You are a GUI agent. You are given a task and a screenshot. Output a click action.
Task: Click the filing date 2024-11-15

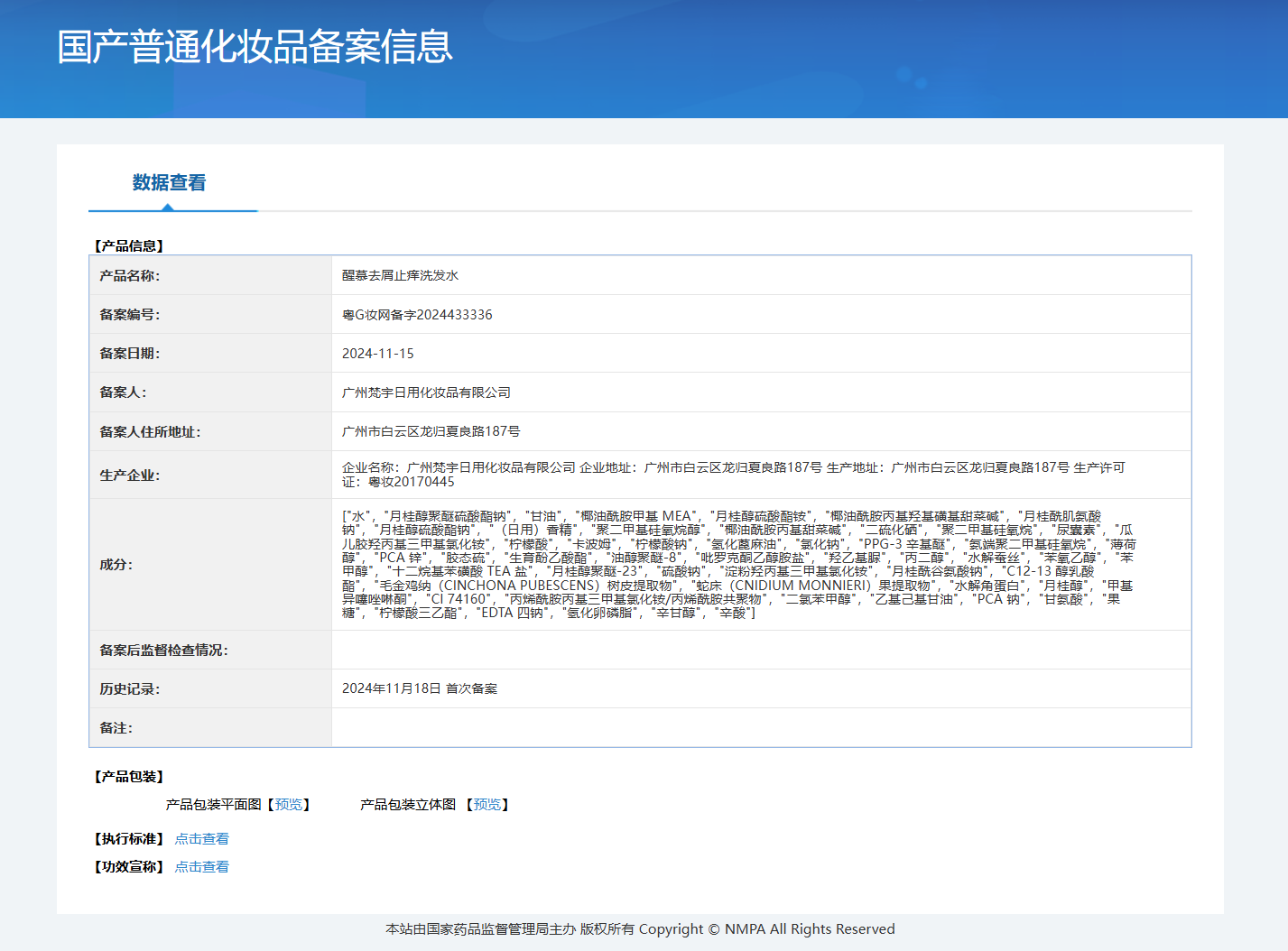coord(377,354)
